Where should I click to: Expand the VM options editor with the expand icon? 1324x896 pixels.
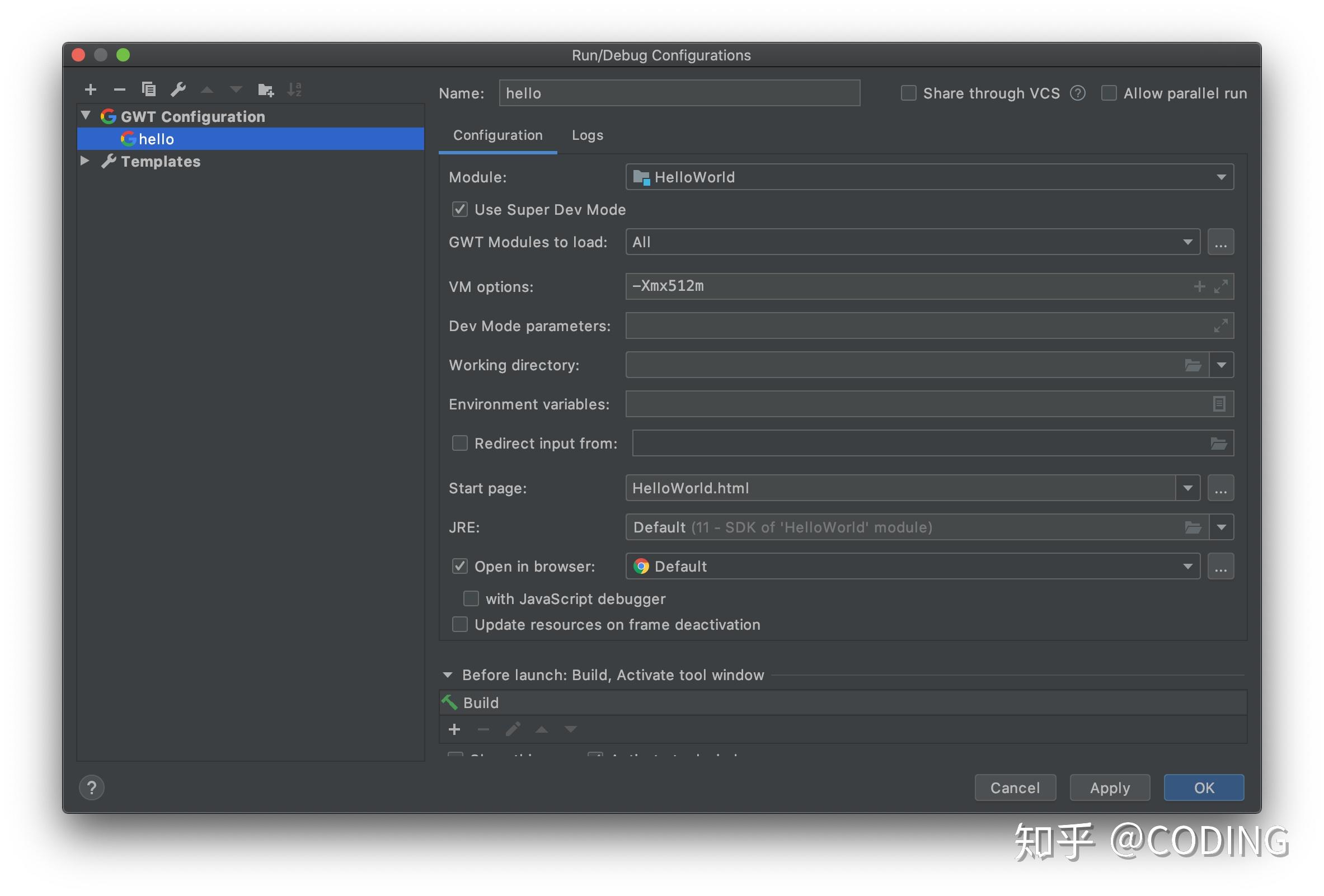pyautogui.click(x=1220, y=286)
